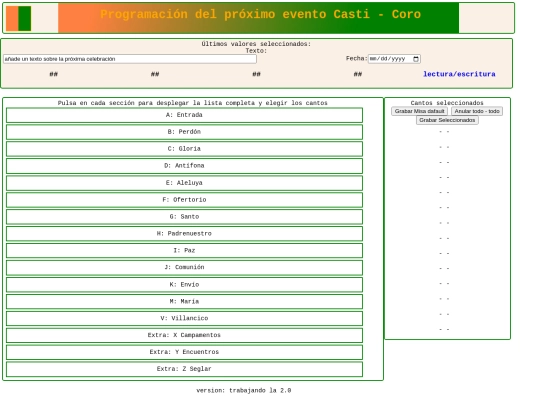Expand the A: Entrada section

(184, 115)
